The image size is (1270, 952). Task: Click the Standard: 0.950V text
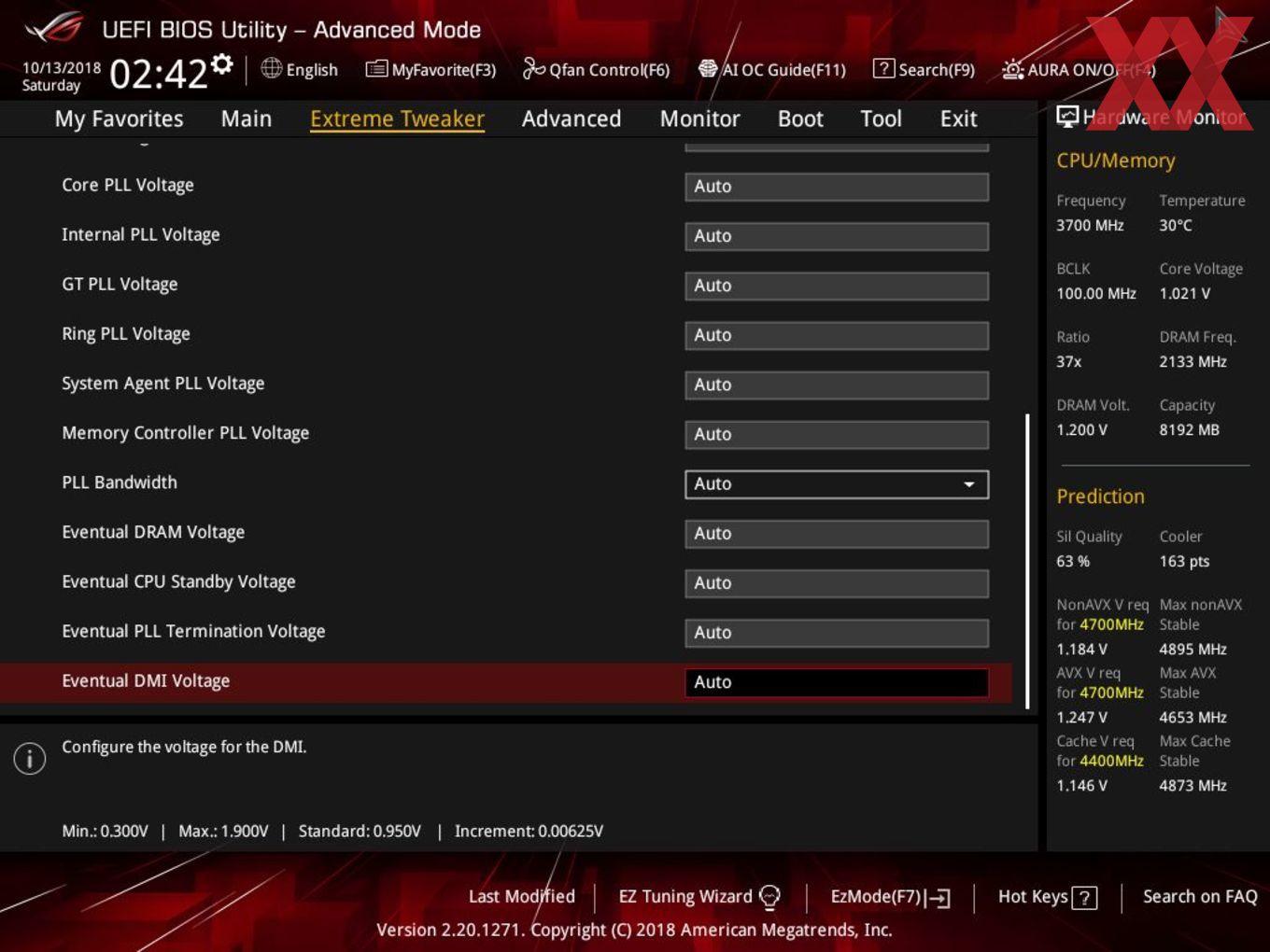[x=360, y=831]
